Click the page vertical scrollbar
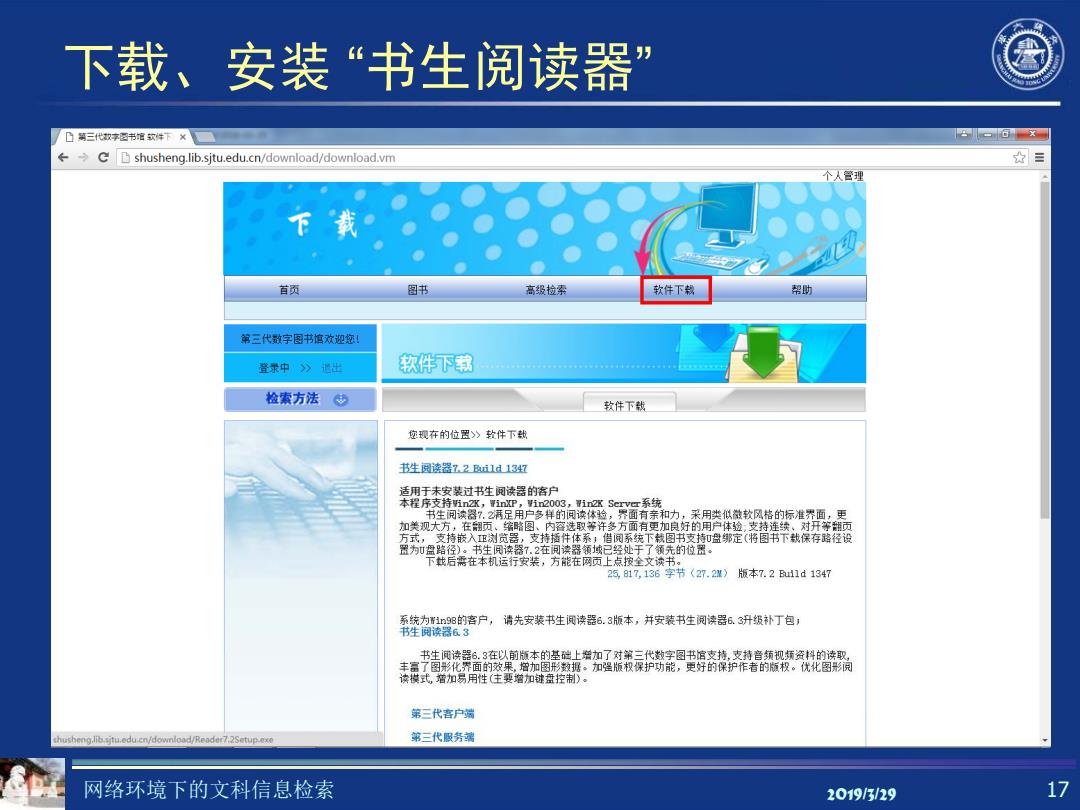Image resolution: width=1080 pixels, height=810 pixels. point(1045,350)
